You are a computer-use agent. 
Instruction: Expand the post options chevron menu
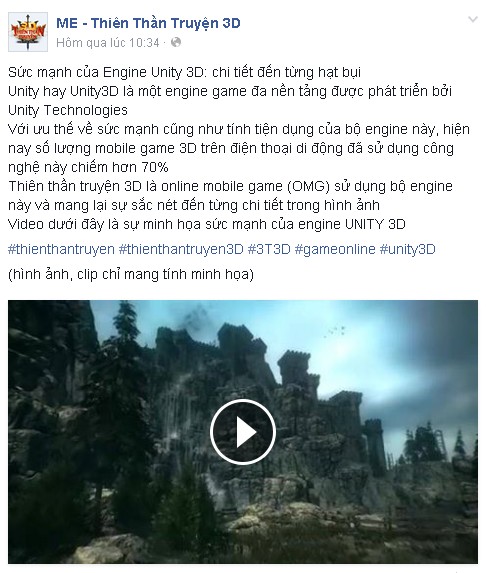[473, 19]
